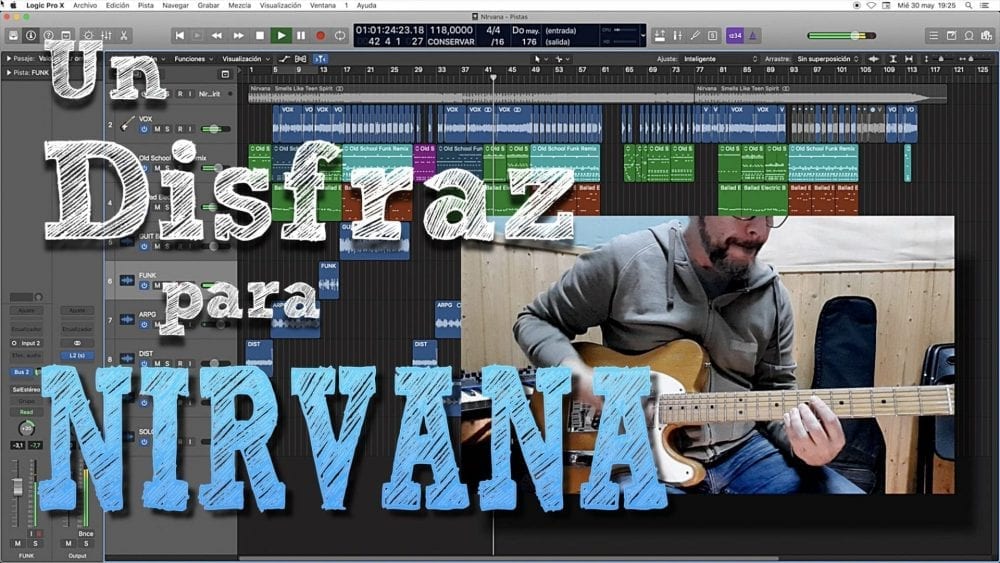
Task: Expand Pasaje region inspector triangle
Action: [8, 59]
